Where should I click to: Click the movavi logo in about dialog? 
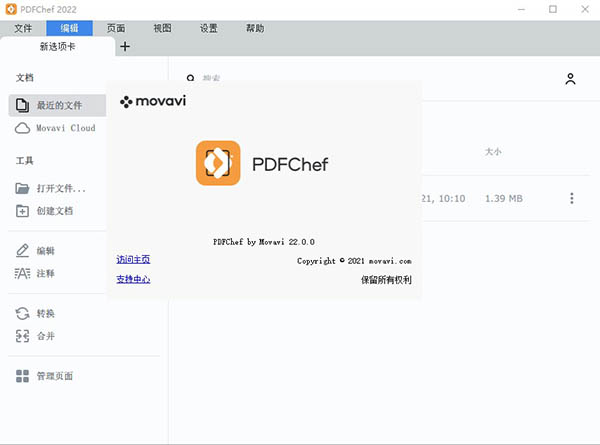click(x=153, y=101)
